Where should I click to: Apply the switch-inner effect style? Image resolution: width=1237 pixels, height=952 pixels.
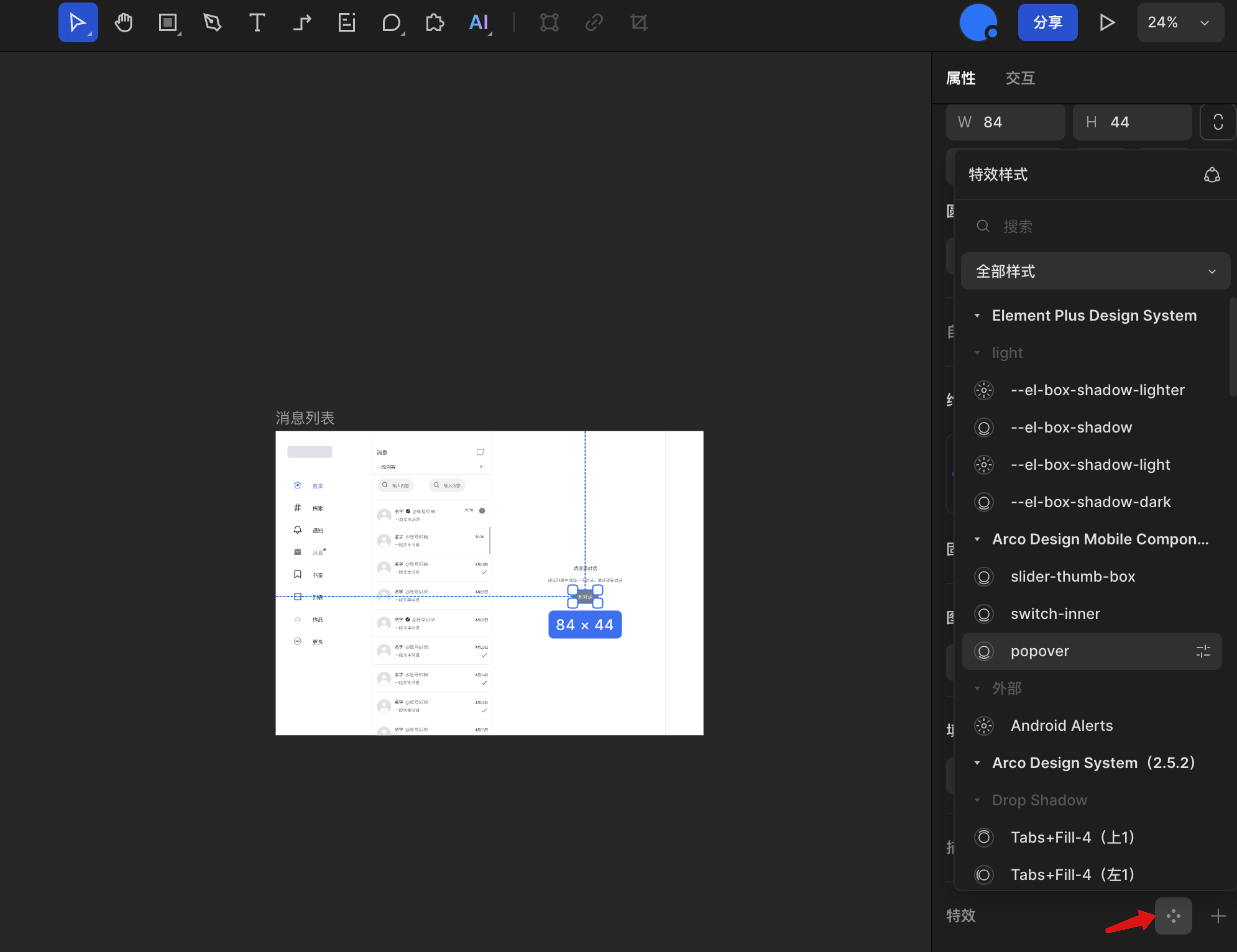1092,614
